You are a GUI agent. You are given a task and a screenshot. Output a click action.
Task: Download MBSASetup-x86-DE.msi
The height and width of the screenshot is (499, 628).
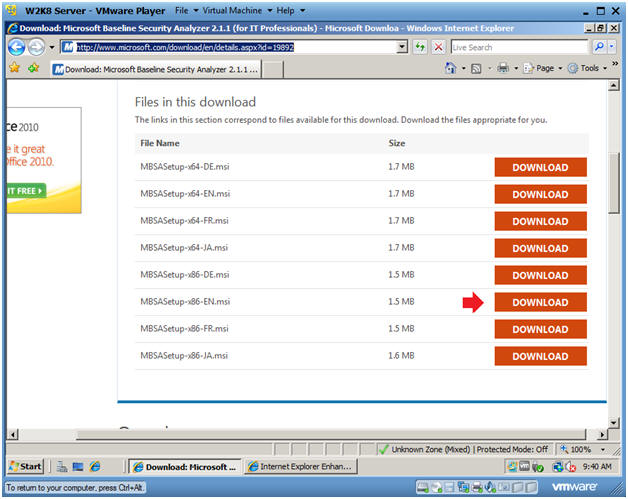(540, 275)
